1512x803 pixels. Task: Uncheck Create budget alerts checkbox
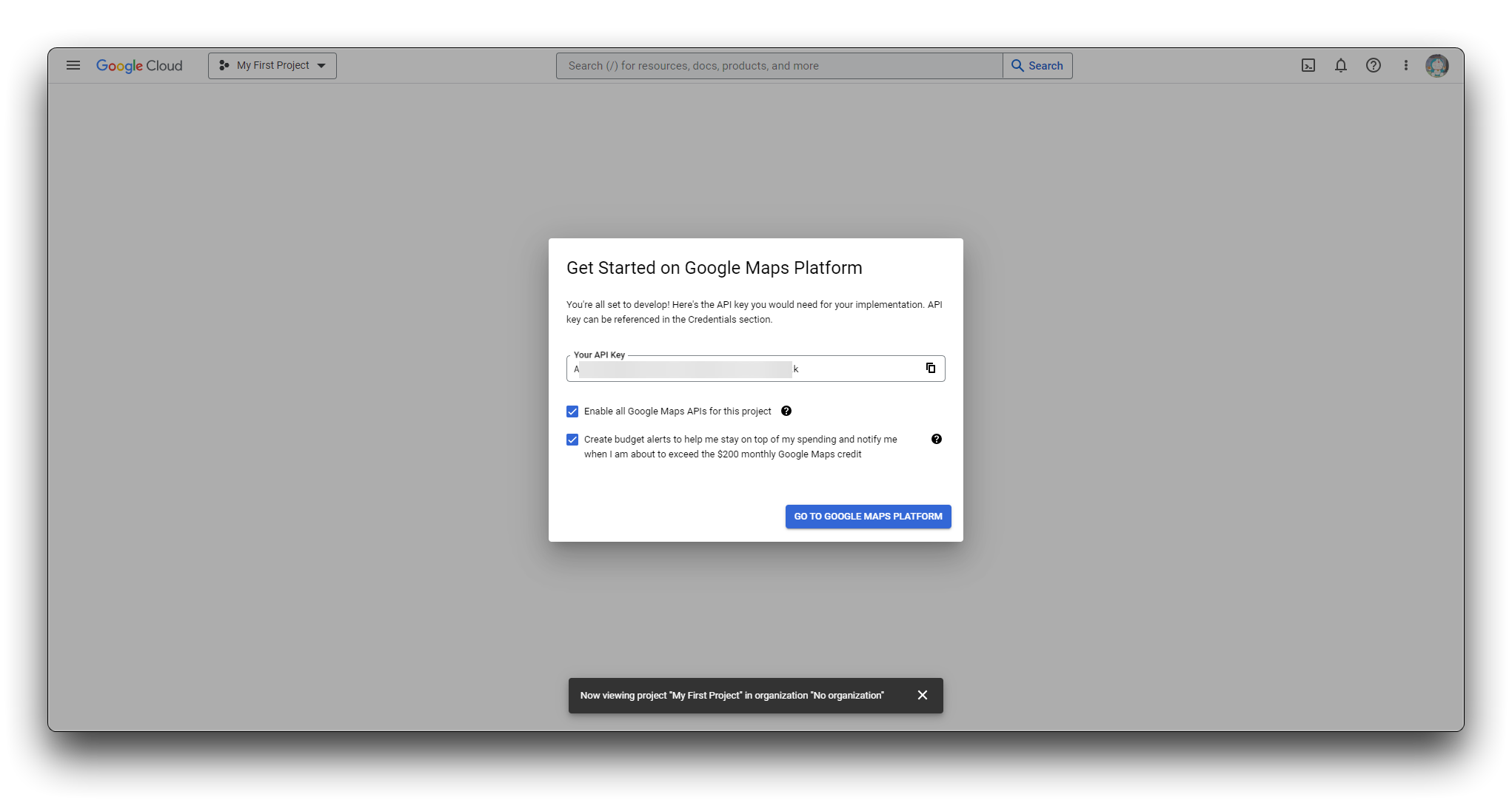[x=572, y=440]
